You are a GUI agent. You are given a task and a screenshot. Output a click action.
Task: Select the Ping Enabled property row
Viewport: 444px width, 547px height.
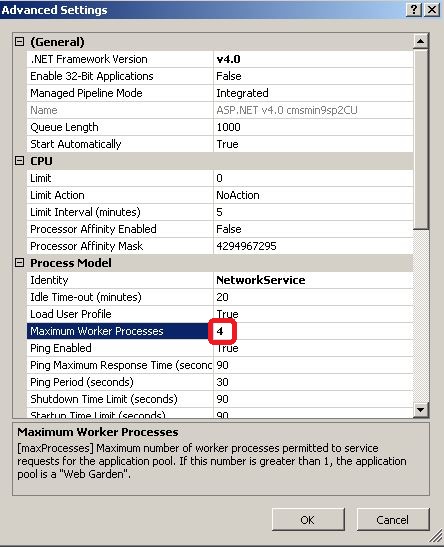click(x=220, y=348)
